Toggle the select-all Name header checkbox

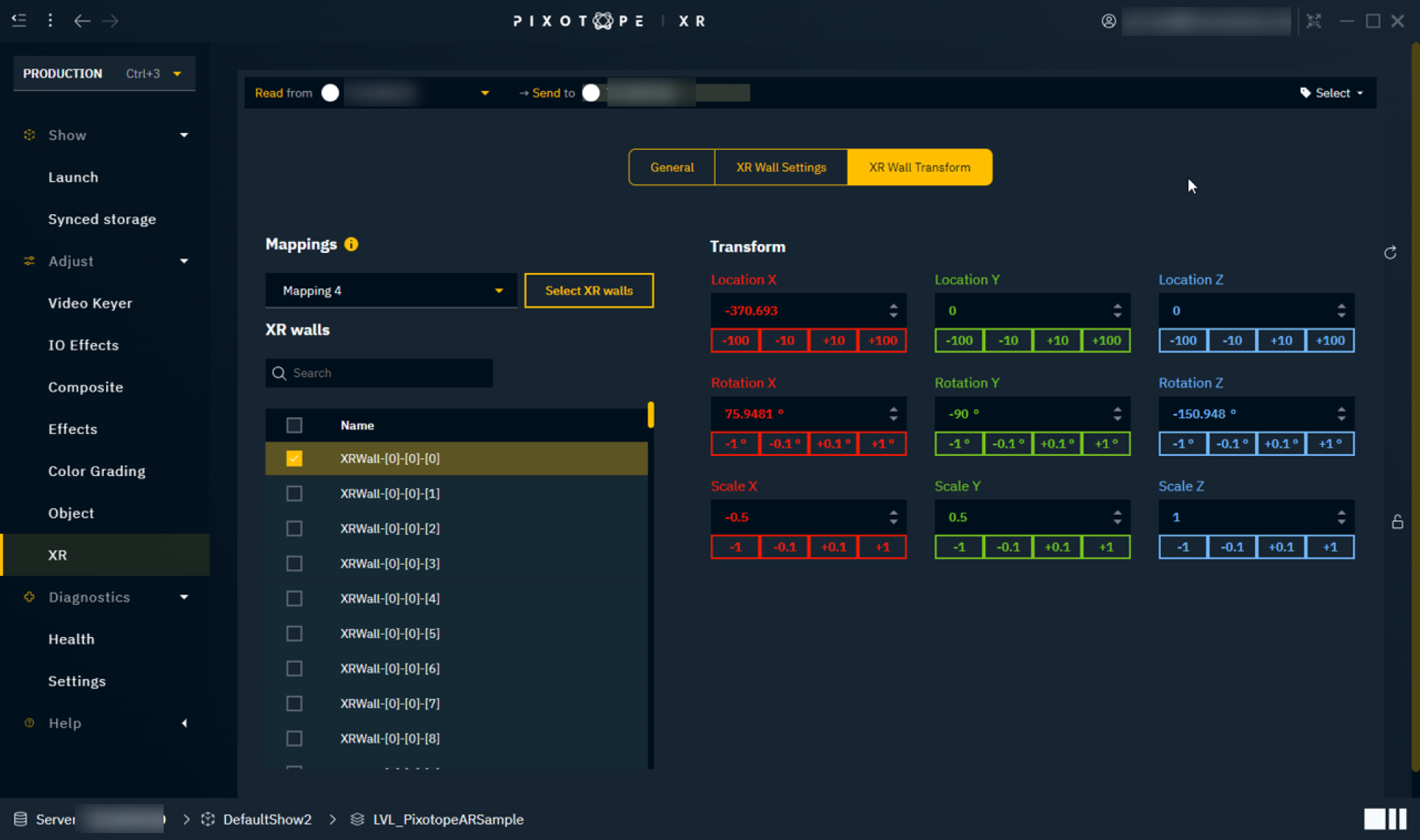point(294,425)
